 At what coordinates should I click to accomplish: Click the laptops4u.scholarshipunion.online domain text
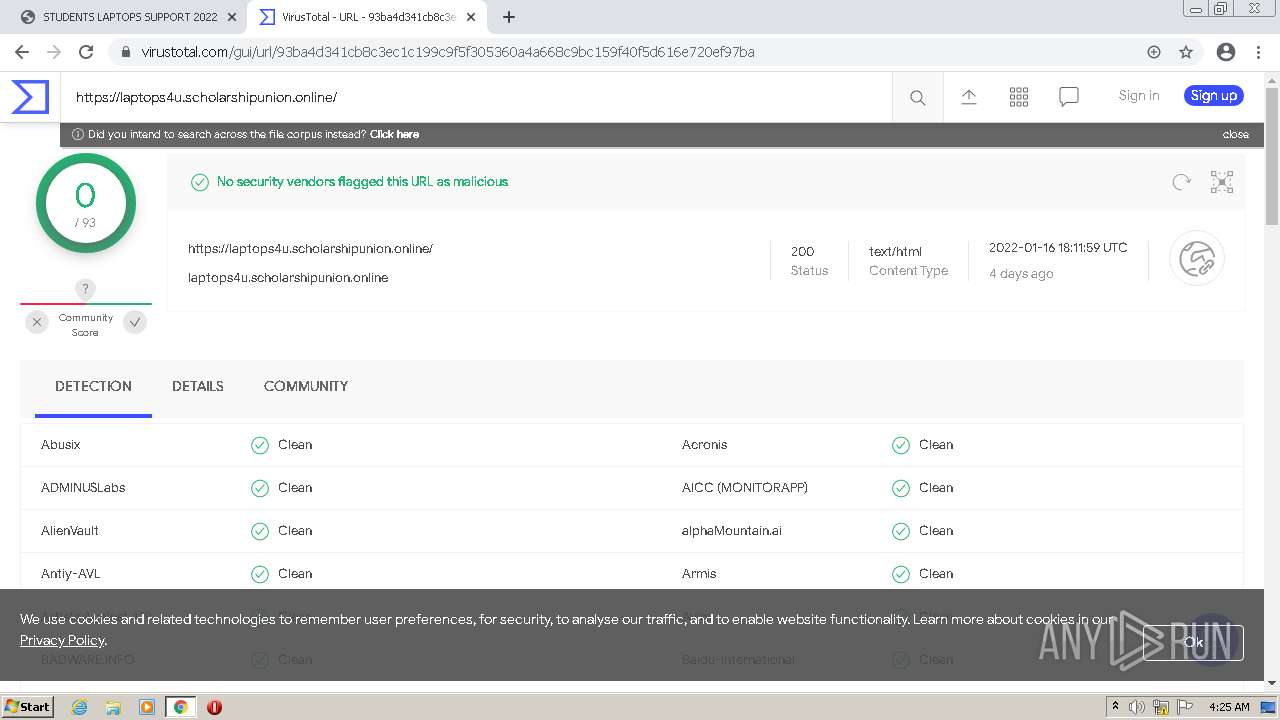pyautogui.click(x=288, y=278)
